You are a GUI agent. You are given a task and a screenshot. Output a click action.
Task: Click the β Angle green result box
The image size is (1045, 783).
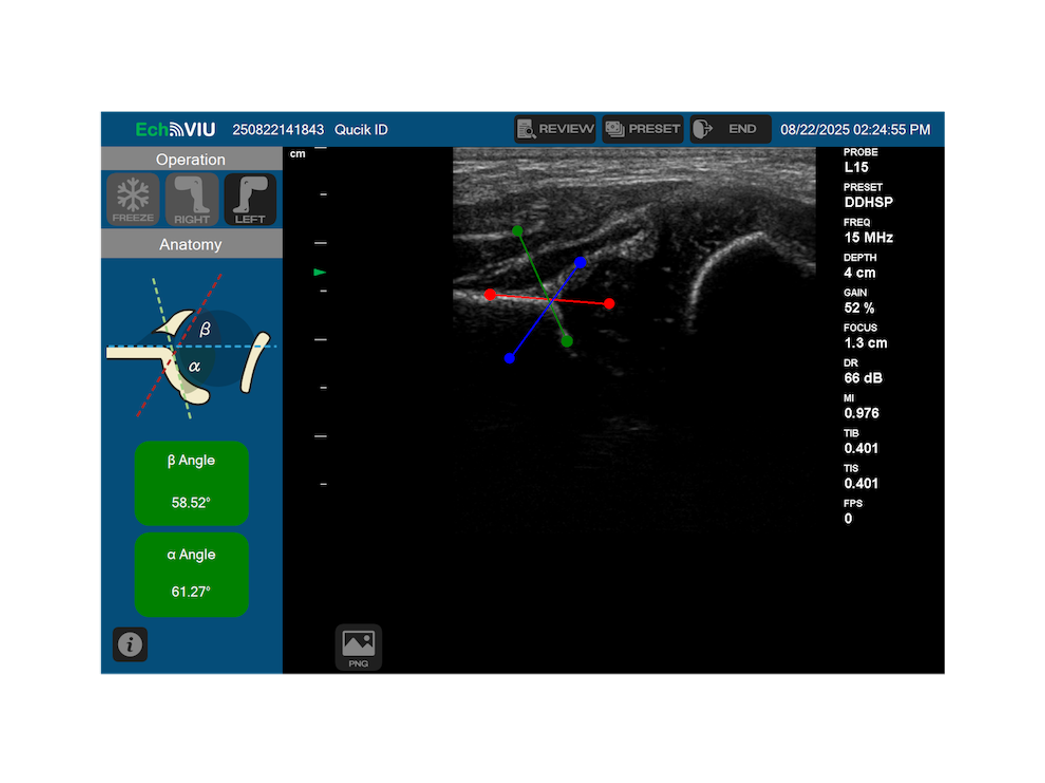point(192,483)
